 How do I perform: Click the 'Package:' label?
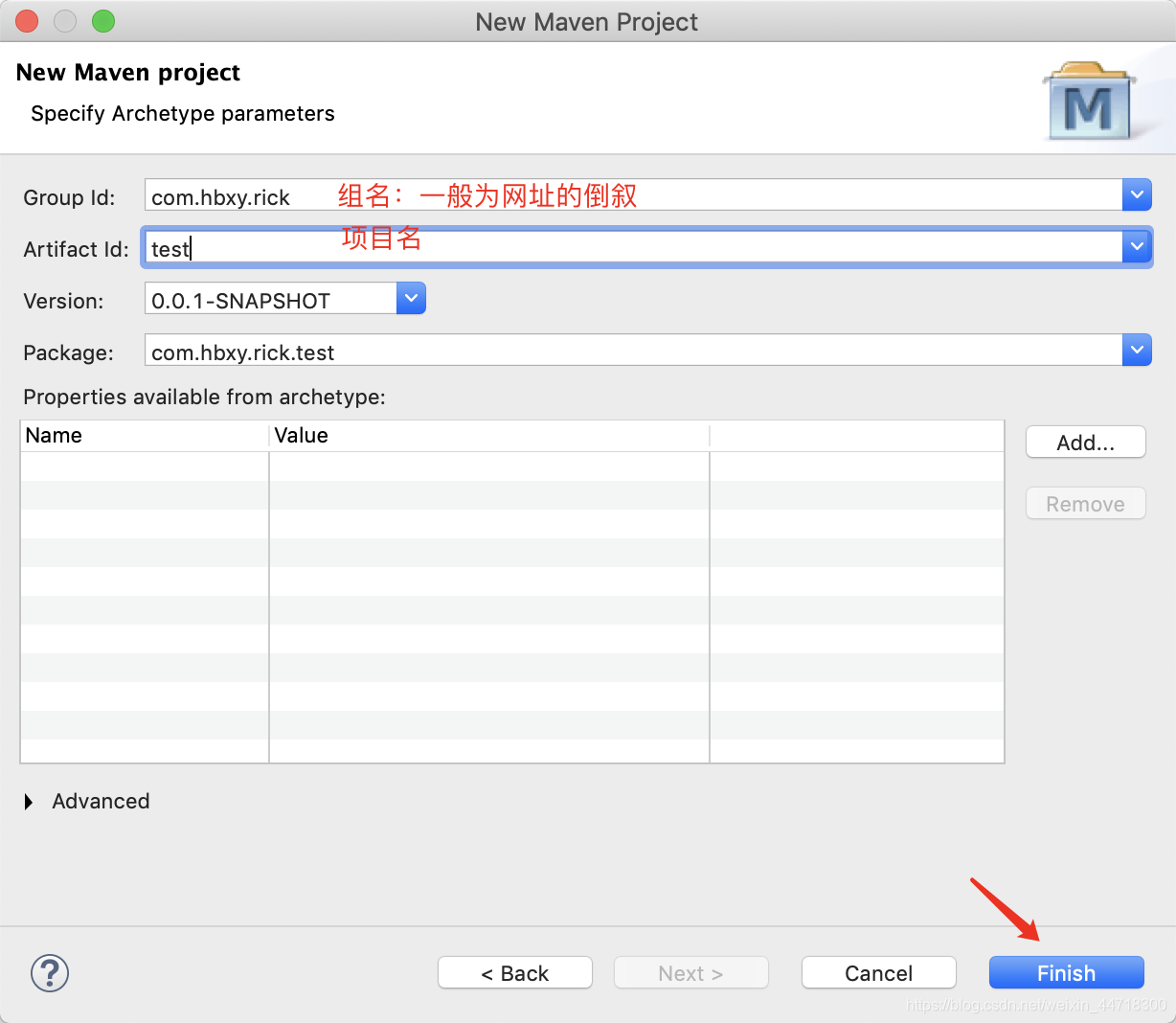[68, 352]
